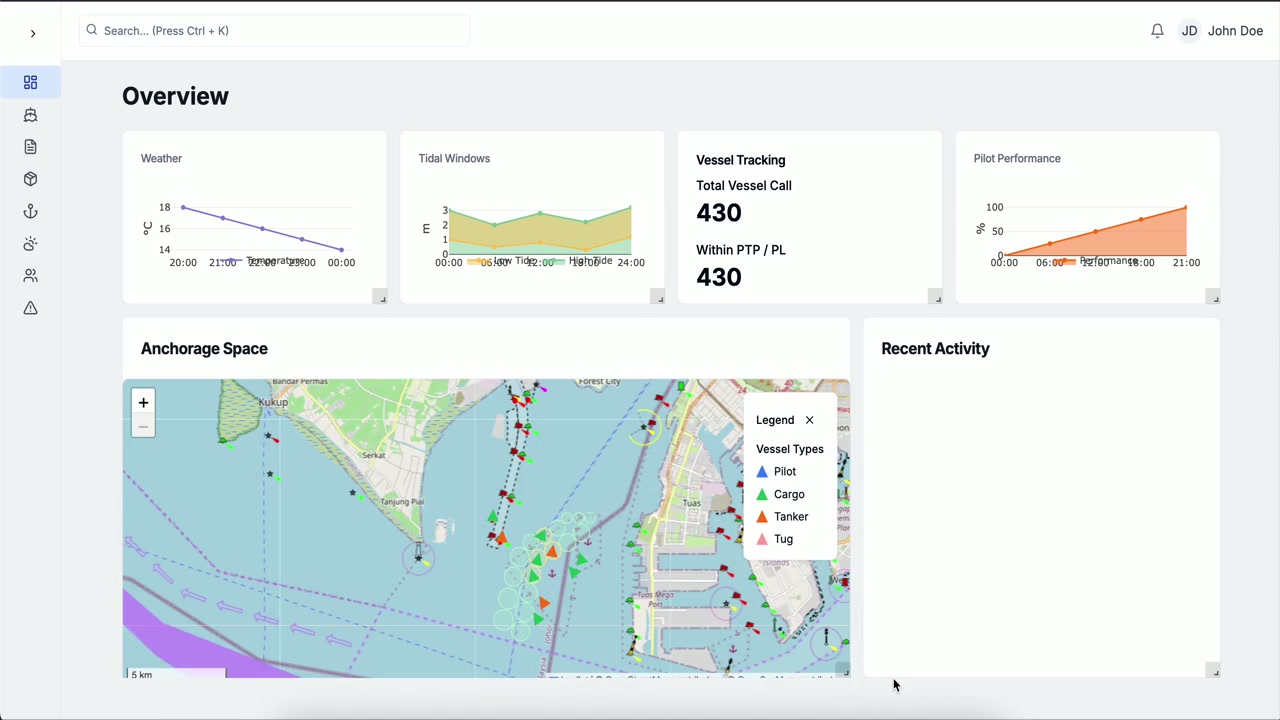Click the search magnifier icon

coord(92,30)
